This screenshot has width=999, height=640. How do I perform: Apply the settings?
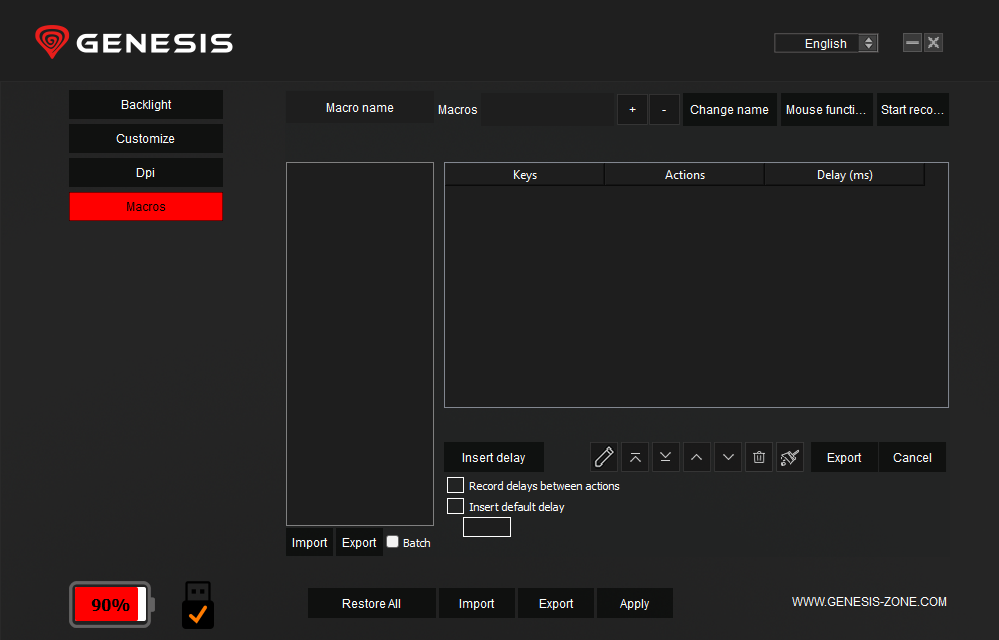pos(635,603)
